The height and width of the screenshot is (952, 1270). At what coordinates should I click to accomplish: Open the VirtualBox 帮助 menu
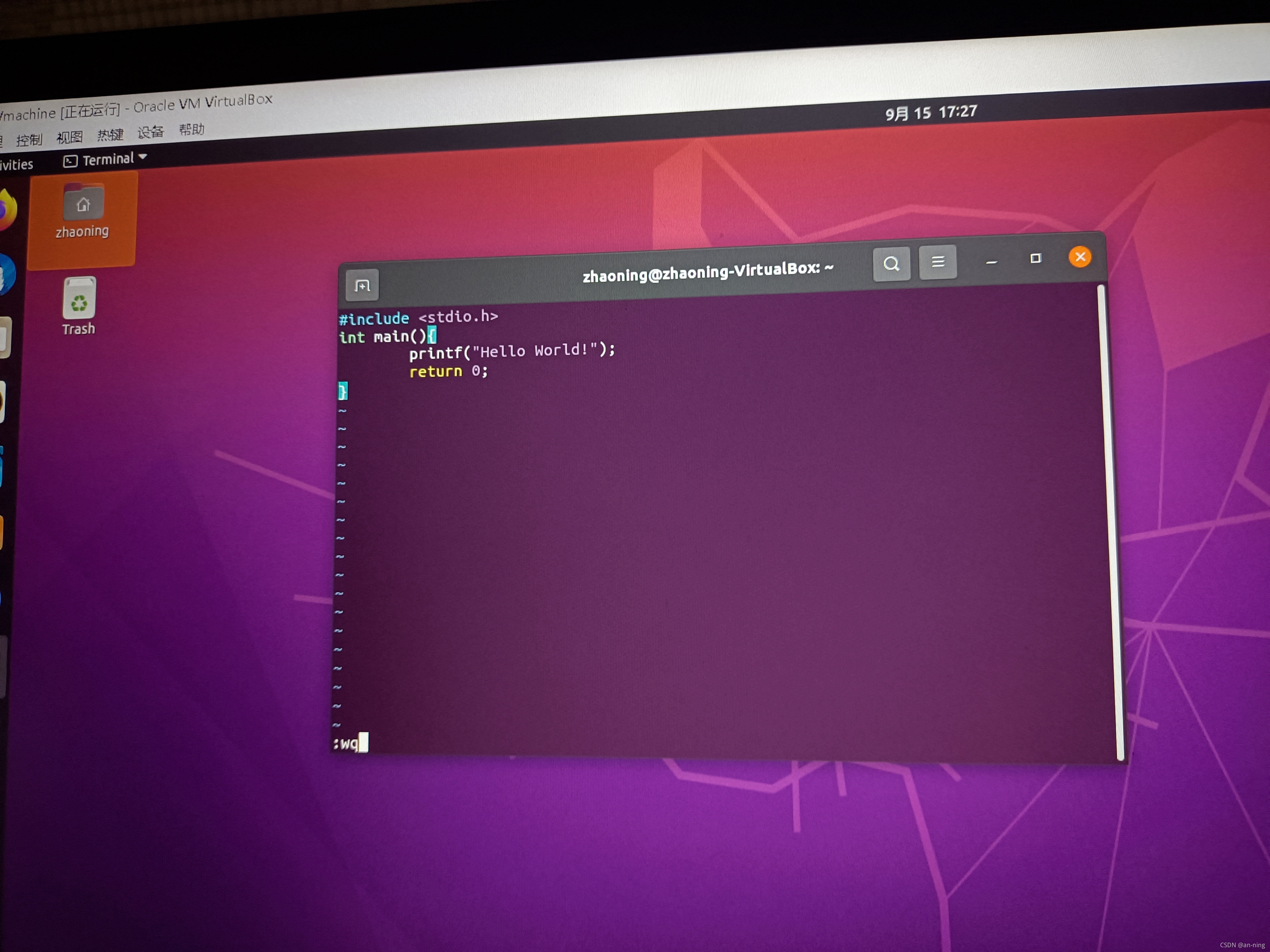tap(191, 130)
